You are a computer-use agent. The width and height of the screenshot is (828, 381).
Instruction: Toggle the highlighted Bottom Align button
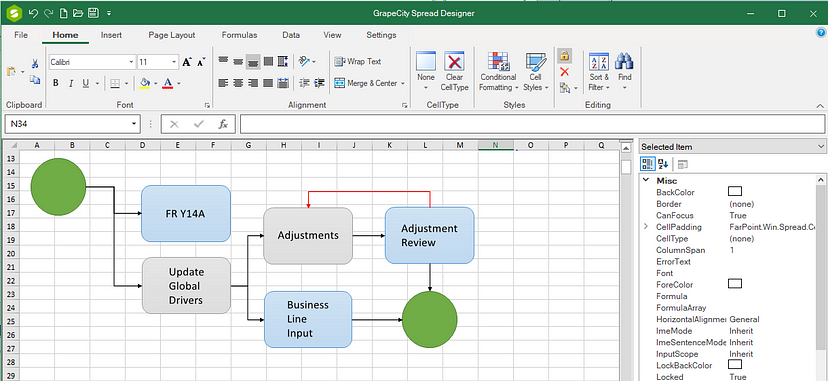click(x=253, y=62)
